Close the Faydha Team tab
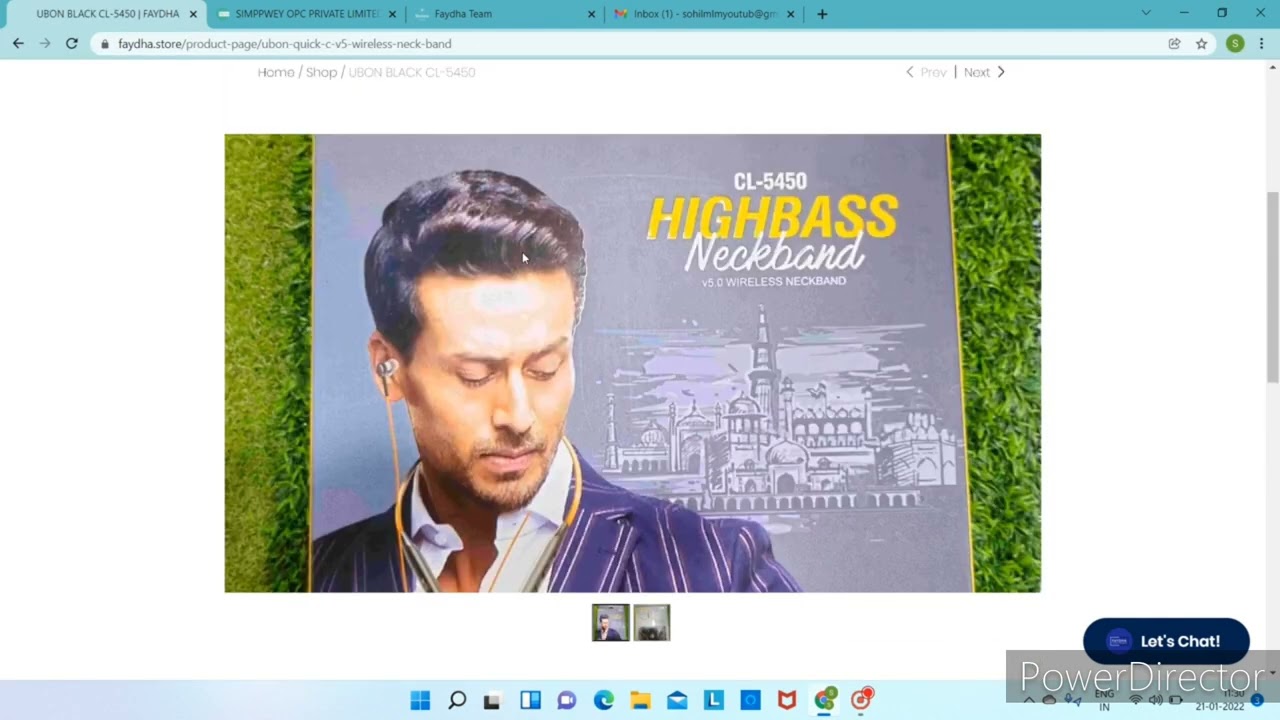 pos(591,14)
